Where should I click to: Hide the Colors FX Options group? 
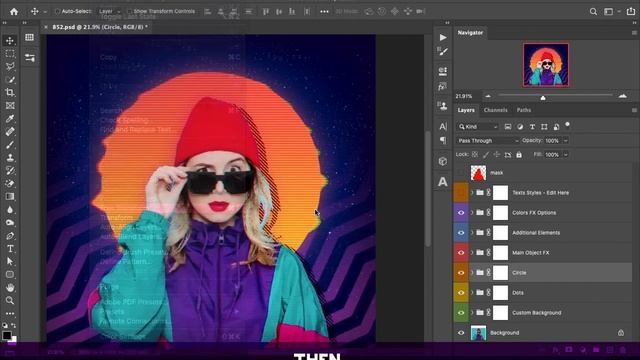[461, 213]
